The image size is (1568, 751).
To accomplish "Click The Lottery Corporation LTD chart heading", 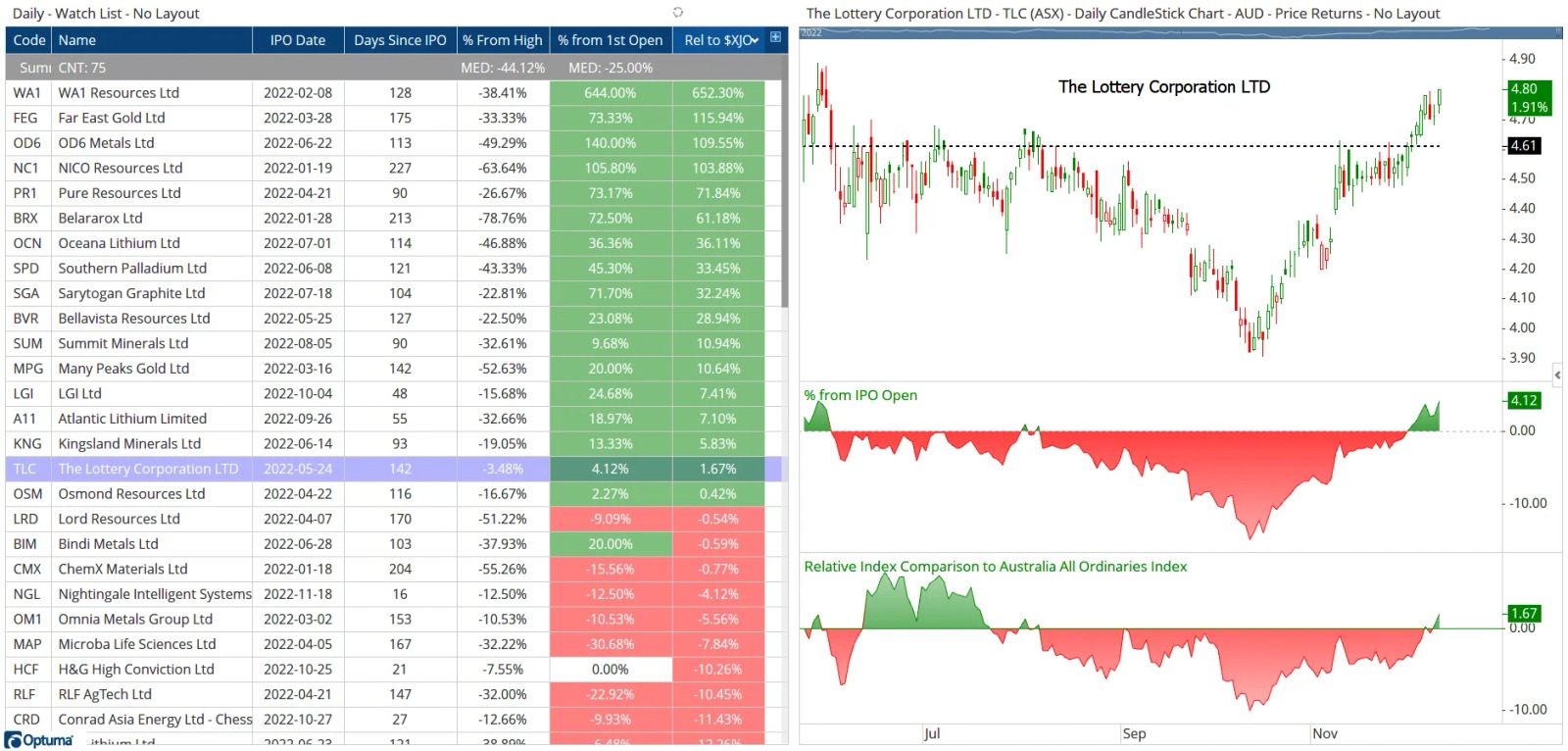I will point(1164,86).
